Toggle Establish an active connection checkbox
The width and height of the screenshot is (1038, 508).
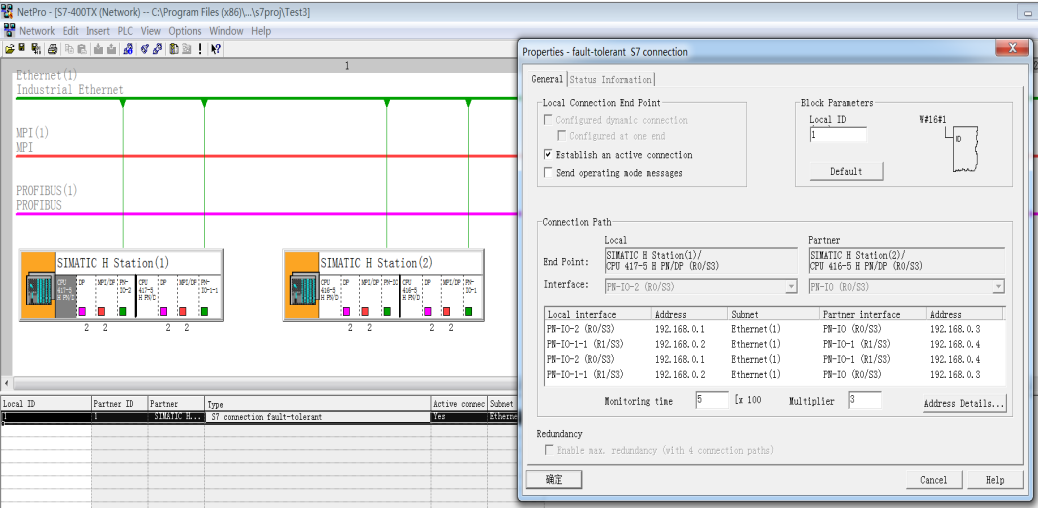(548, 154)
